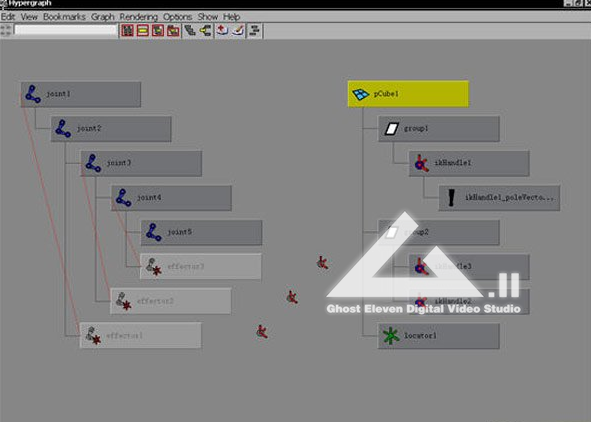This screenshot has height=422, width=591.
Task: Click the Frame All toolbar icon
Action: tap(127, 31)
